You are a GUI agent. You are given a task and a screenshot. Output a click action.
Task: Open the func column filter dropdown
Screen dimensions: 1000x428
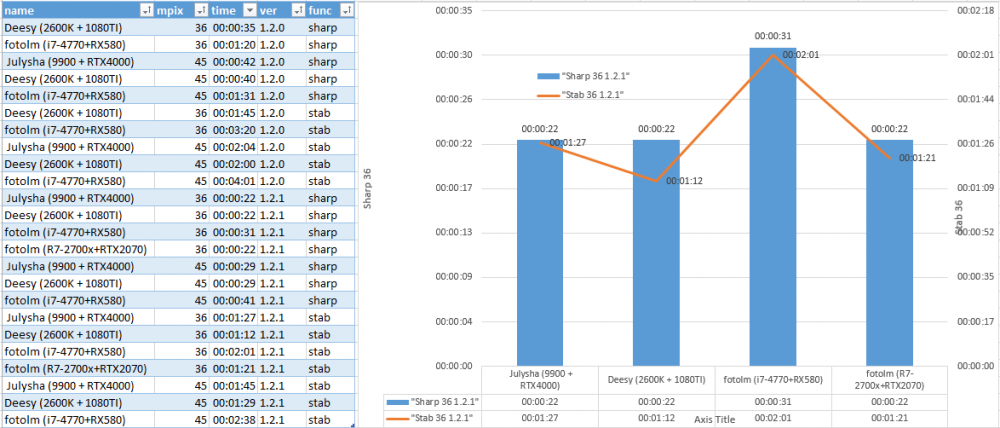pos(347,10)
